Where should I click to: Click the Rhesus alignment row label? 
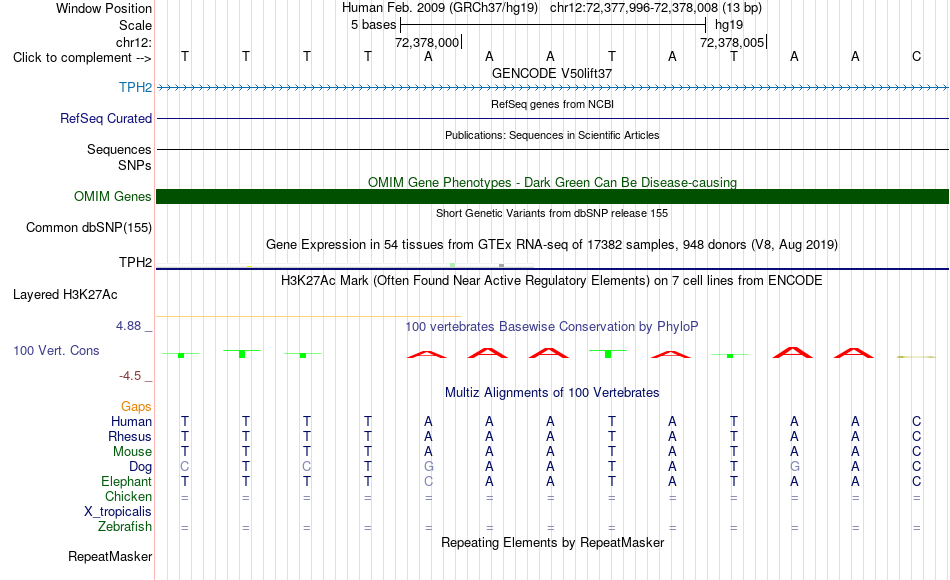click(x=130, y=436)
